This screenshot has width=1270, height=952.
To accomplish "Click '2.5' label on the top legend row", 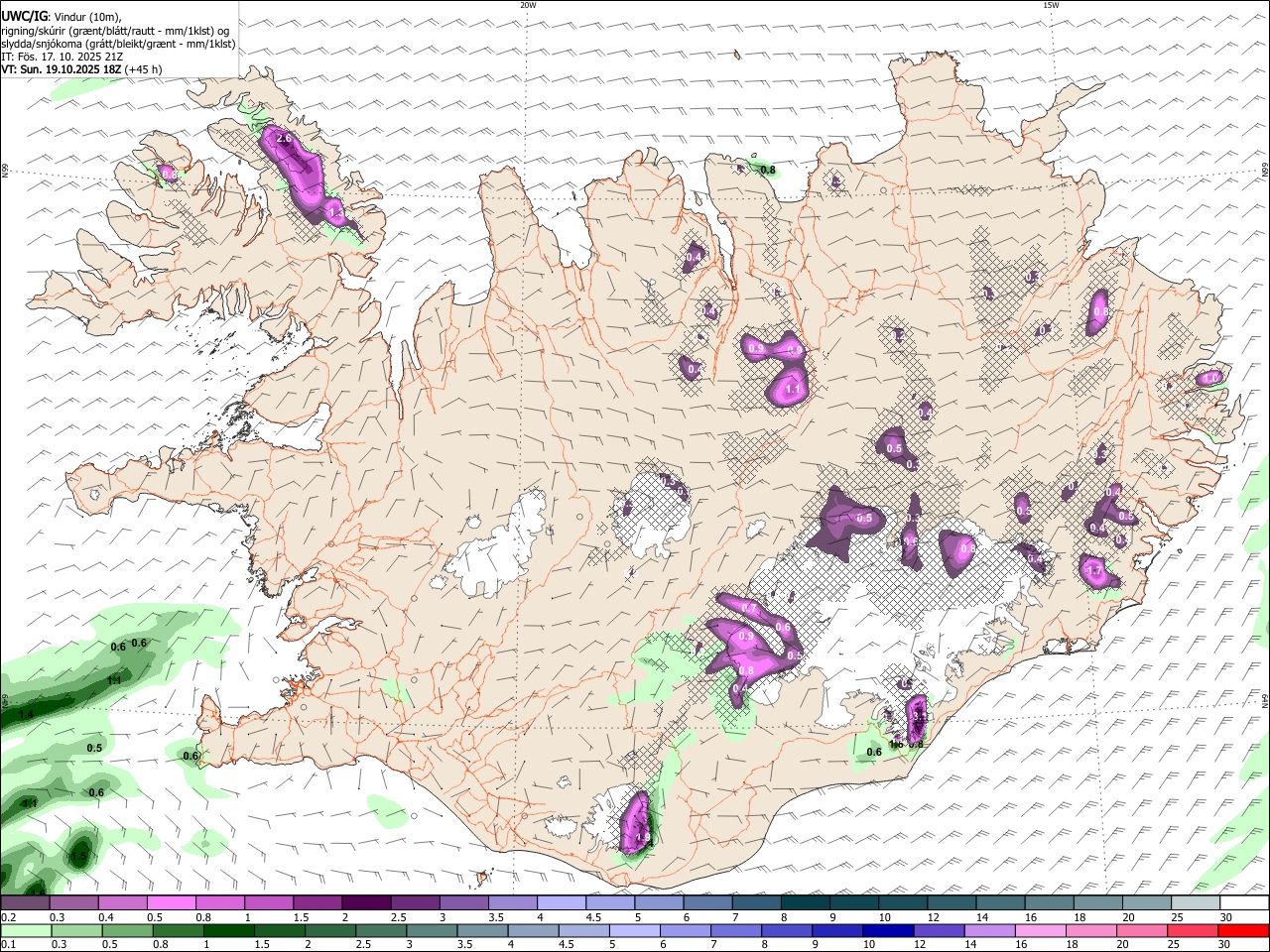I will pos(399,917).
